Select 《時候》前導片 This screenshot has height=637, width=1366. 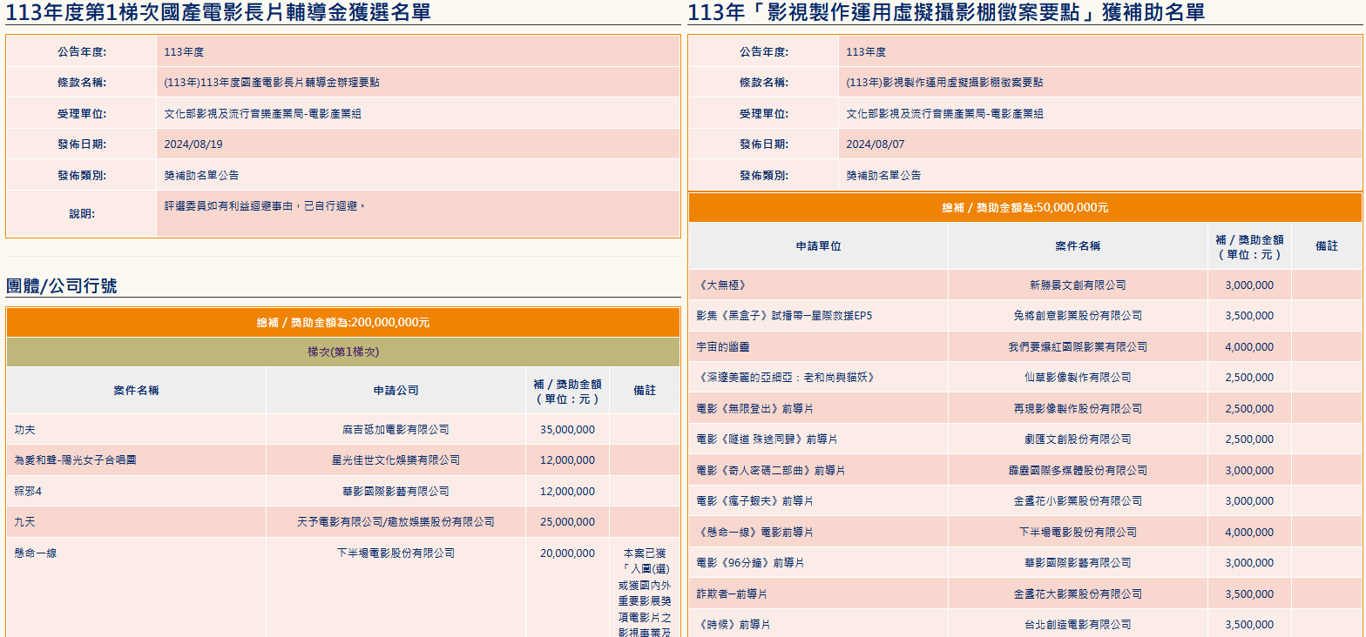(733, 625)
